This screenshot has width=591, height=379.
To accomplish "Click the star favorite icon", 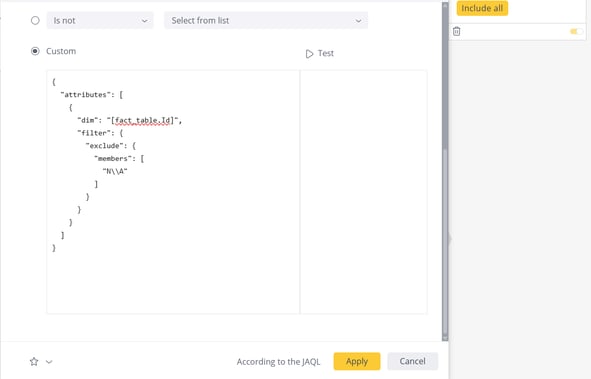I will tap(34, 362).
